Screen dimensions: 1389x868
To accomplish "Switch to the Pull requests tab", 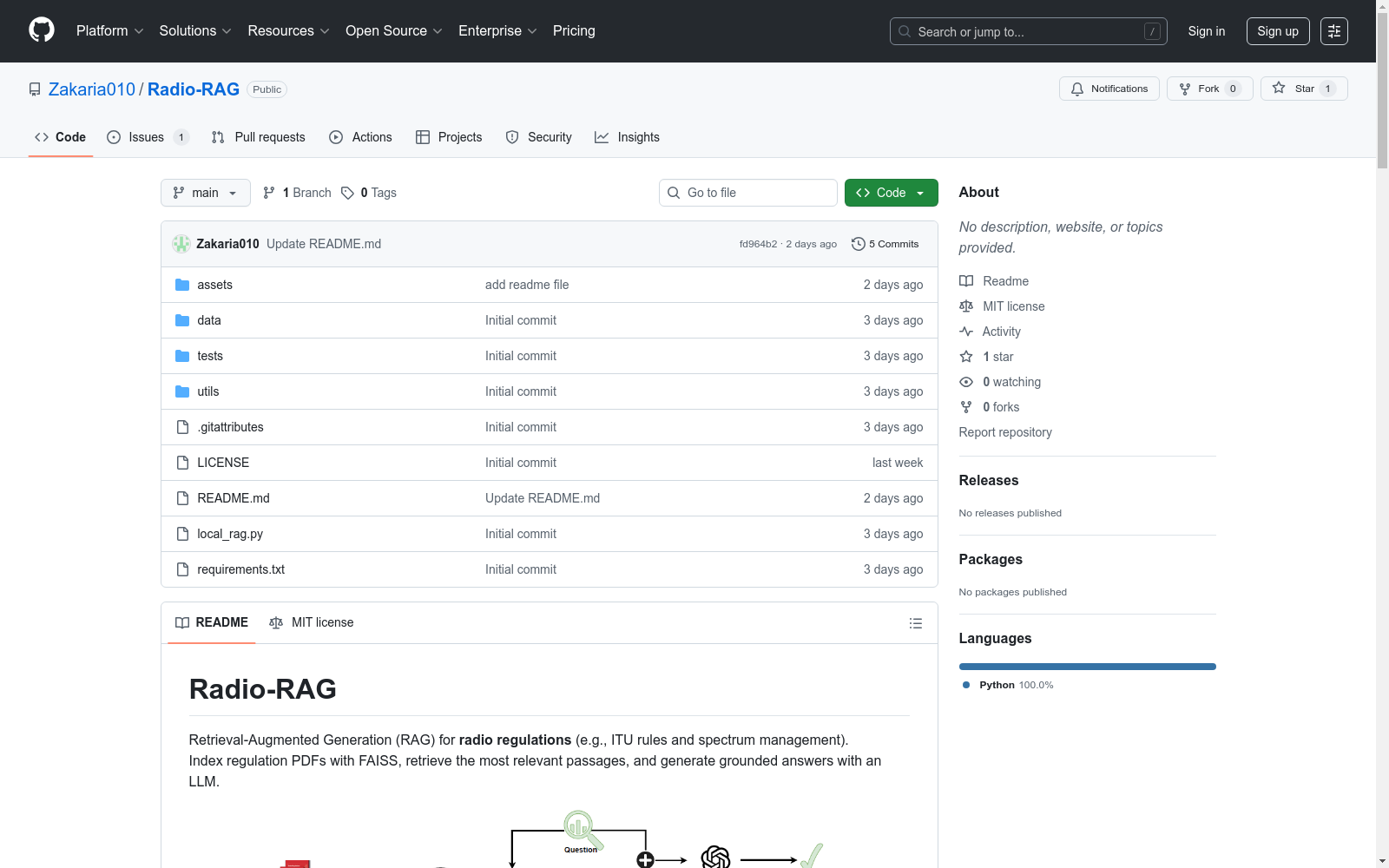I will point(259,137).
